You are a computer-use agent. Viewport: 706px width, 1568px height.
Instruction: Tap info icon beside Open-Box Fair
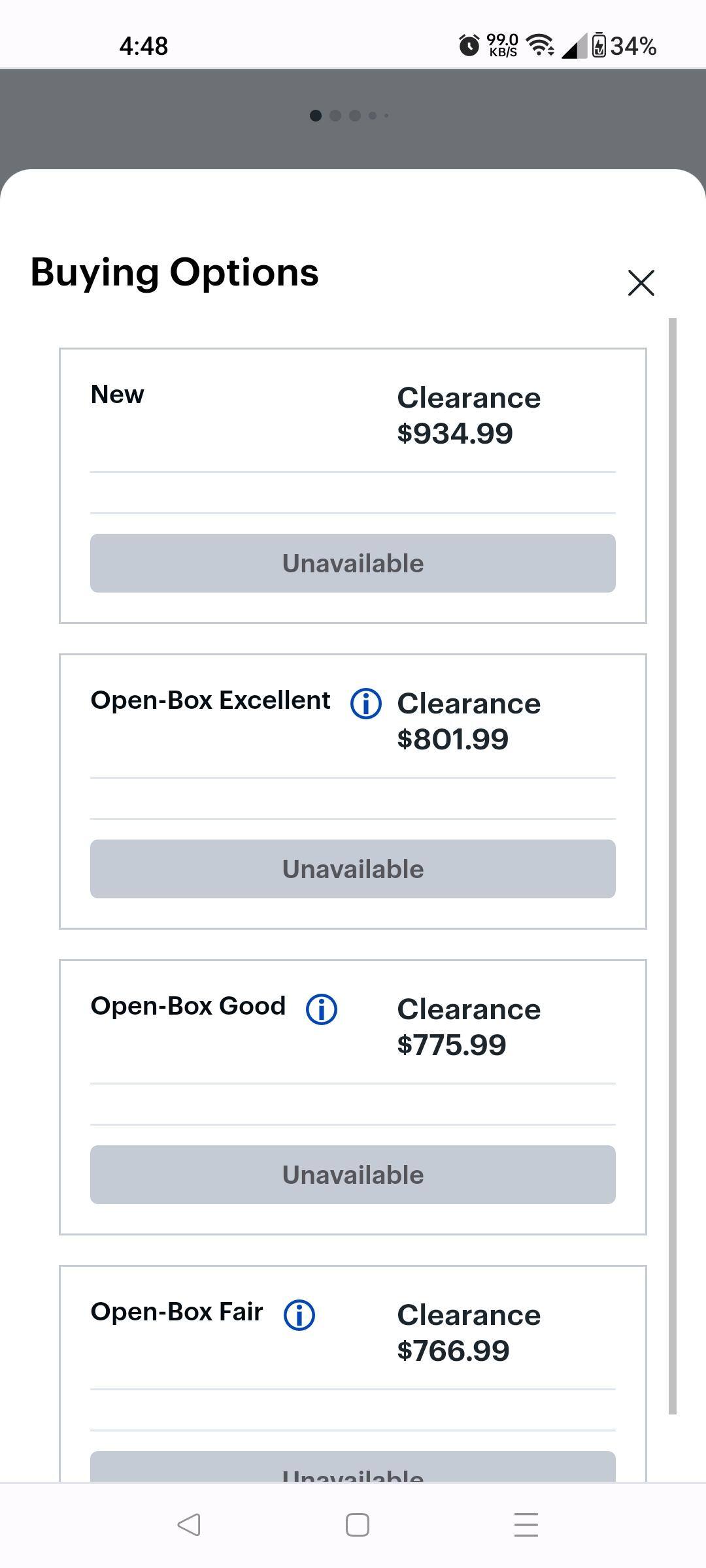coord(299,1315)
